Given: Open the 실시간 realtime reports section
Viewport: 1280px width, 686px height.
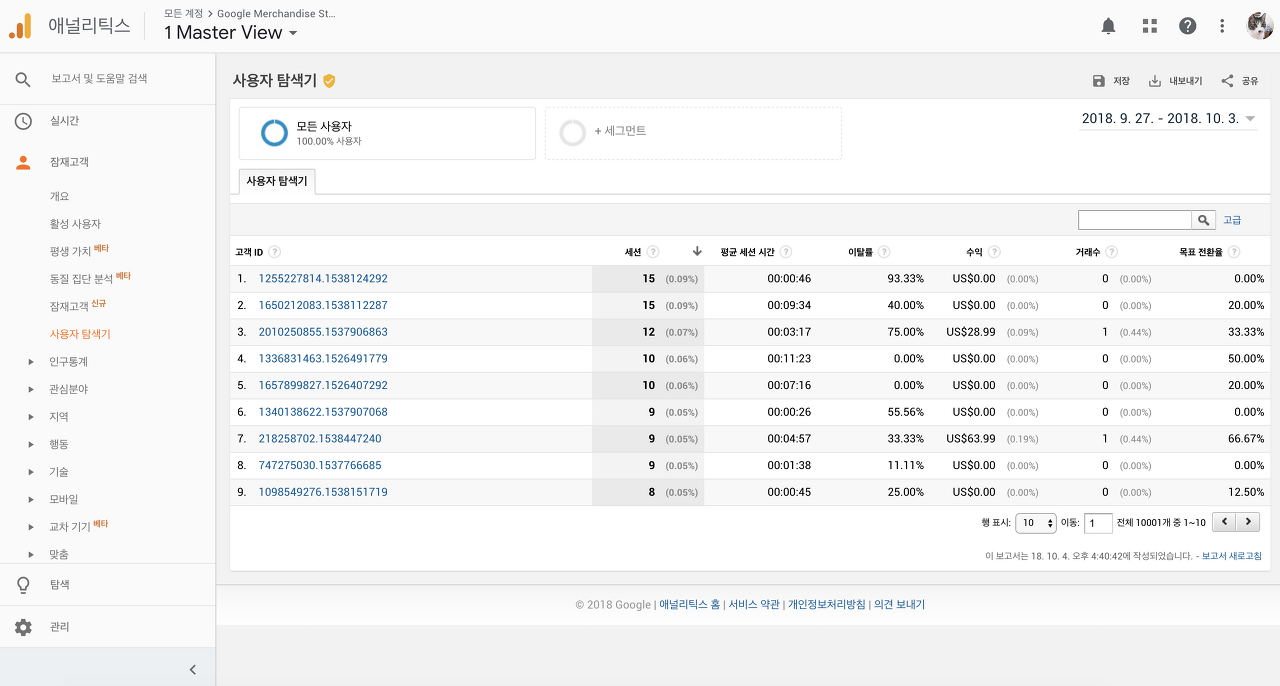Looking at the screenshot, I should [x=64, y=121].
